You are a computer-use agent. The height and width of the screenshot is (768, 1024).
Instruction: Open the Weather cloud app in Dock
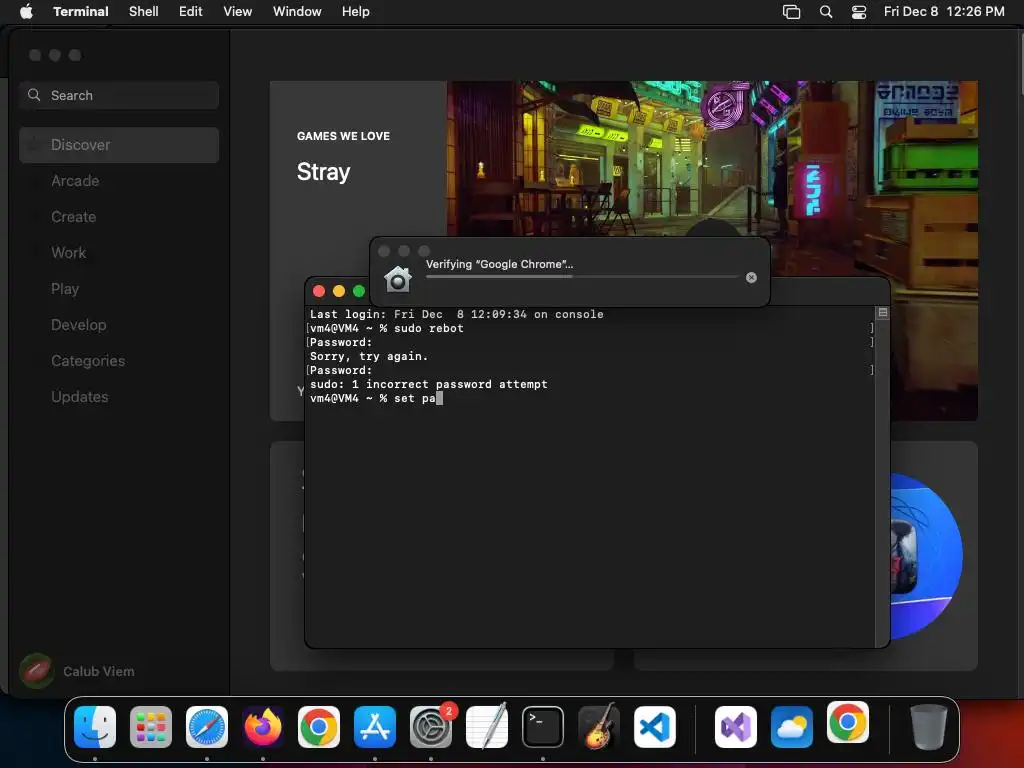[792, 727]
